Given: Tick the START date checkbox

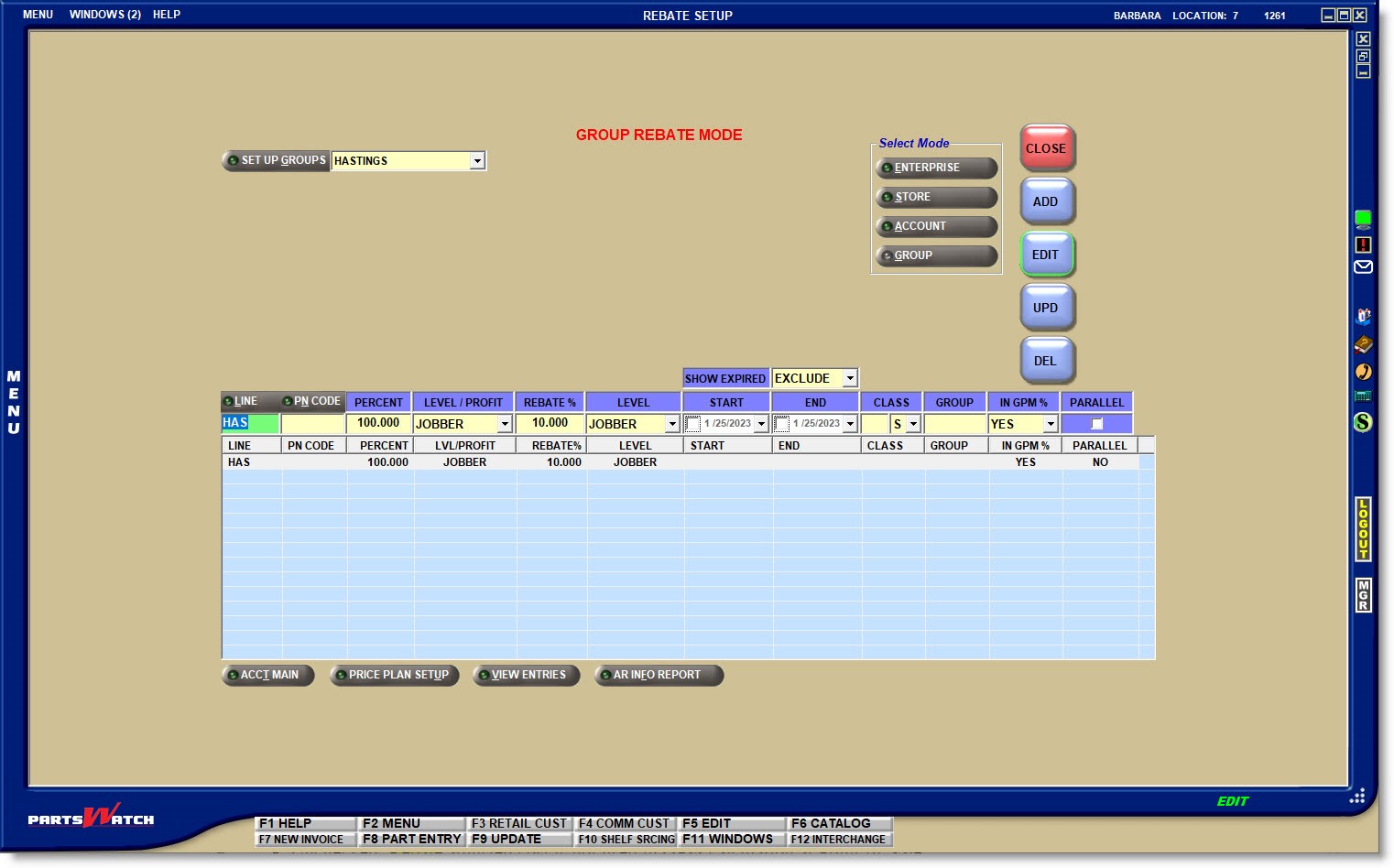Looking at the screenshot, I should (x=693, y=424).
